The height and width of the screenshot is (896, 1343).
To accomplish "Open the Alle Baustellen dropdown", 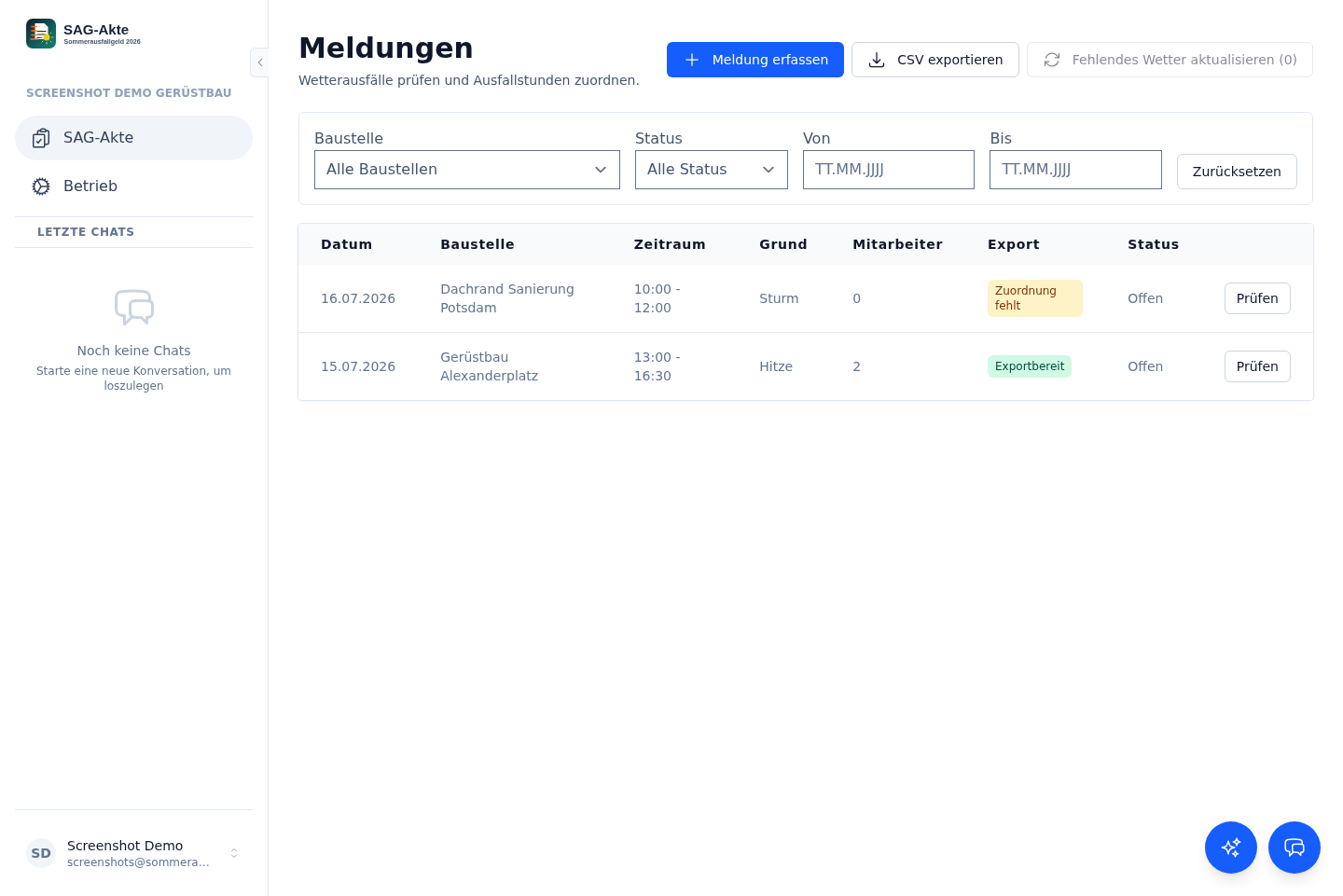I will [x=467, y=170].
